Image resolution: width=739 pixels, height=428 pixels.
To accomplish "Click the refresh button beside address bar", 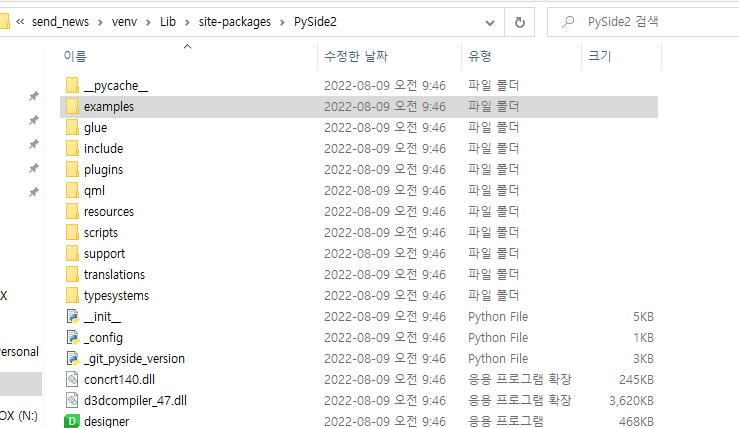I will (x=519, y=22).
